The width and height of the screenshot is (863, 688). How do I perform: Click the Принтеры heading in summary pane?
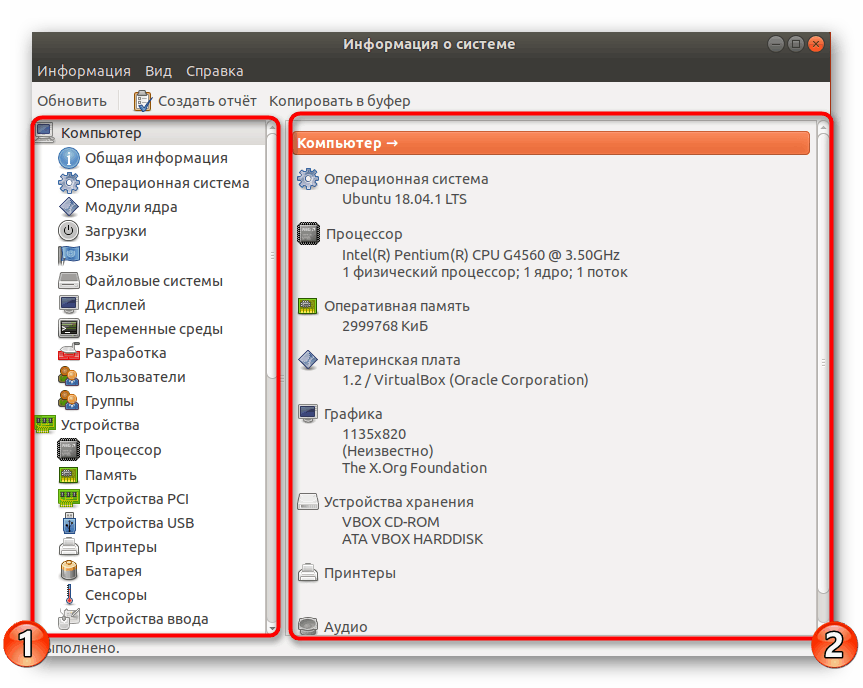pyautogui.click(x=360, y=573)
